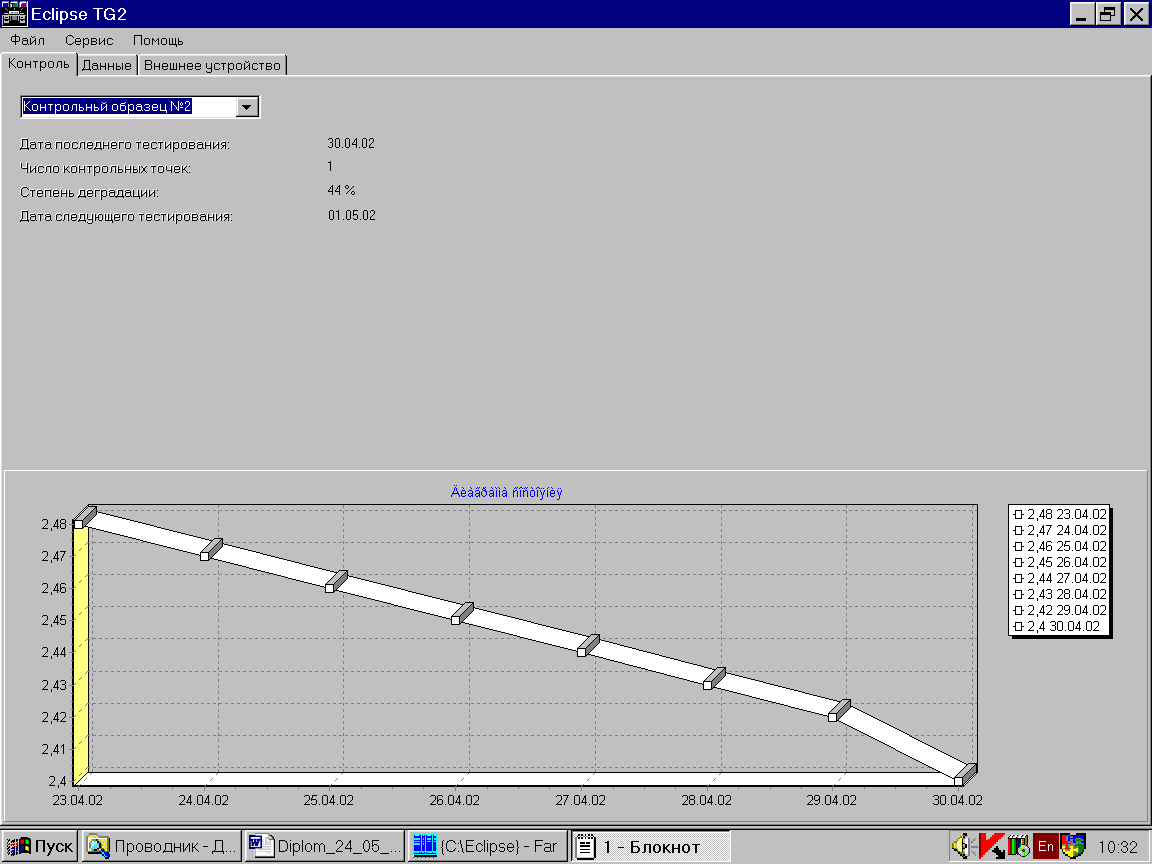Open the Сервис menu
Screen dimensions: 1152x864
tap(88, 40)
